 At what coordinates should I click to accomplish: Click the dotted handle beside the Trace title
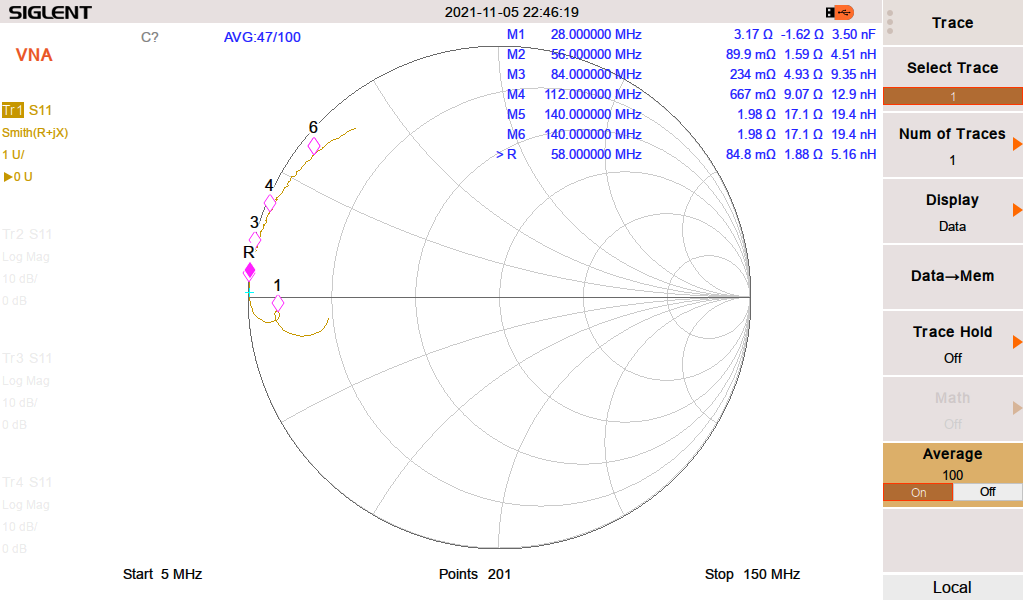[890, 23]
